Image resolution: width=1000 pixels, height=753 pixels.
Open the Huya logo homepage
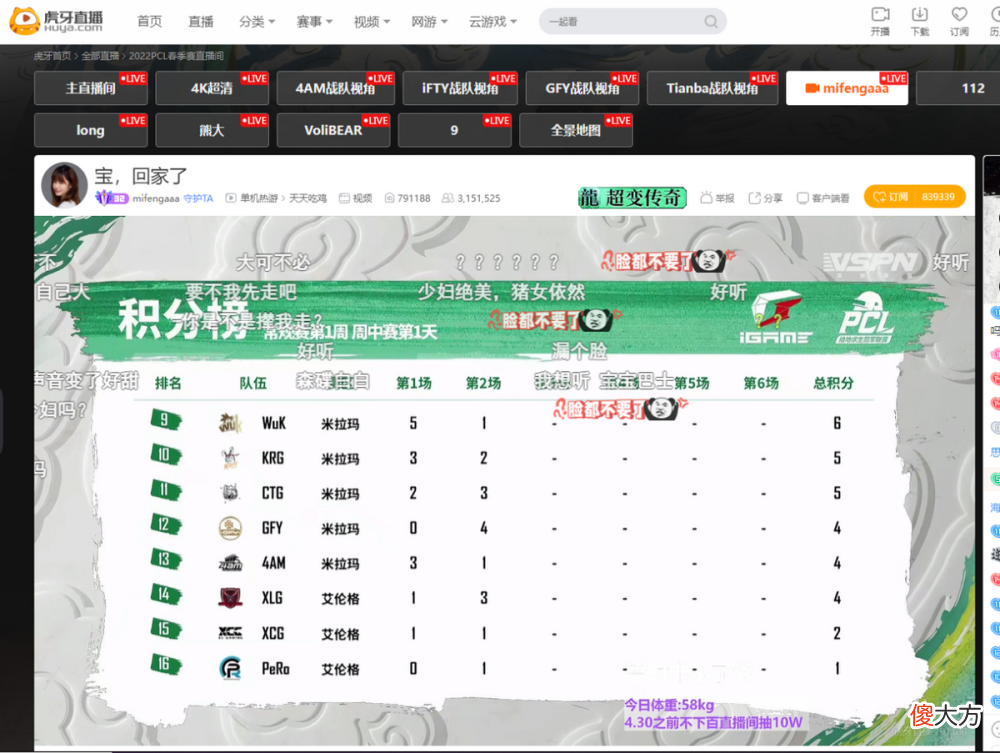point(56,21)
